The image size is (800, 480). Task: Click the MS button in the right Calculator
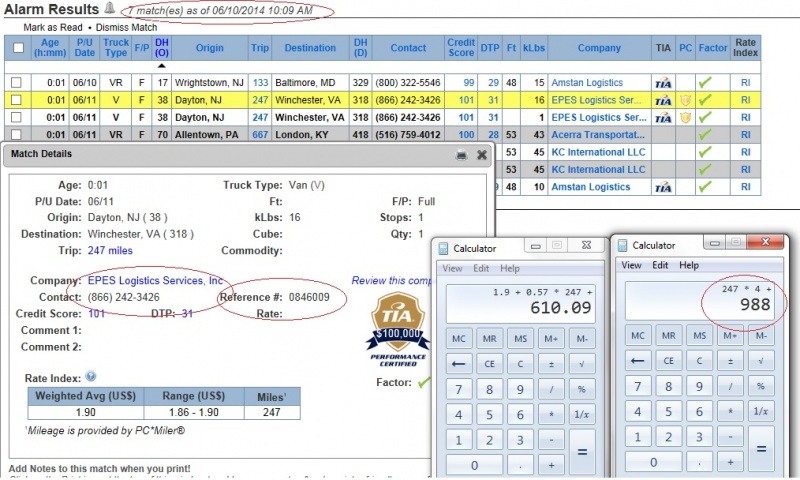pos(699,335)
